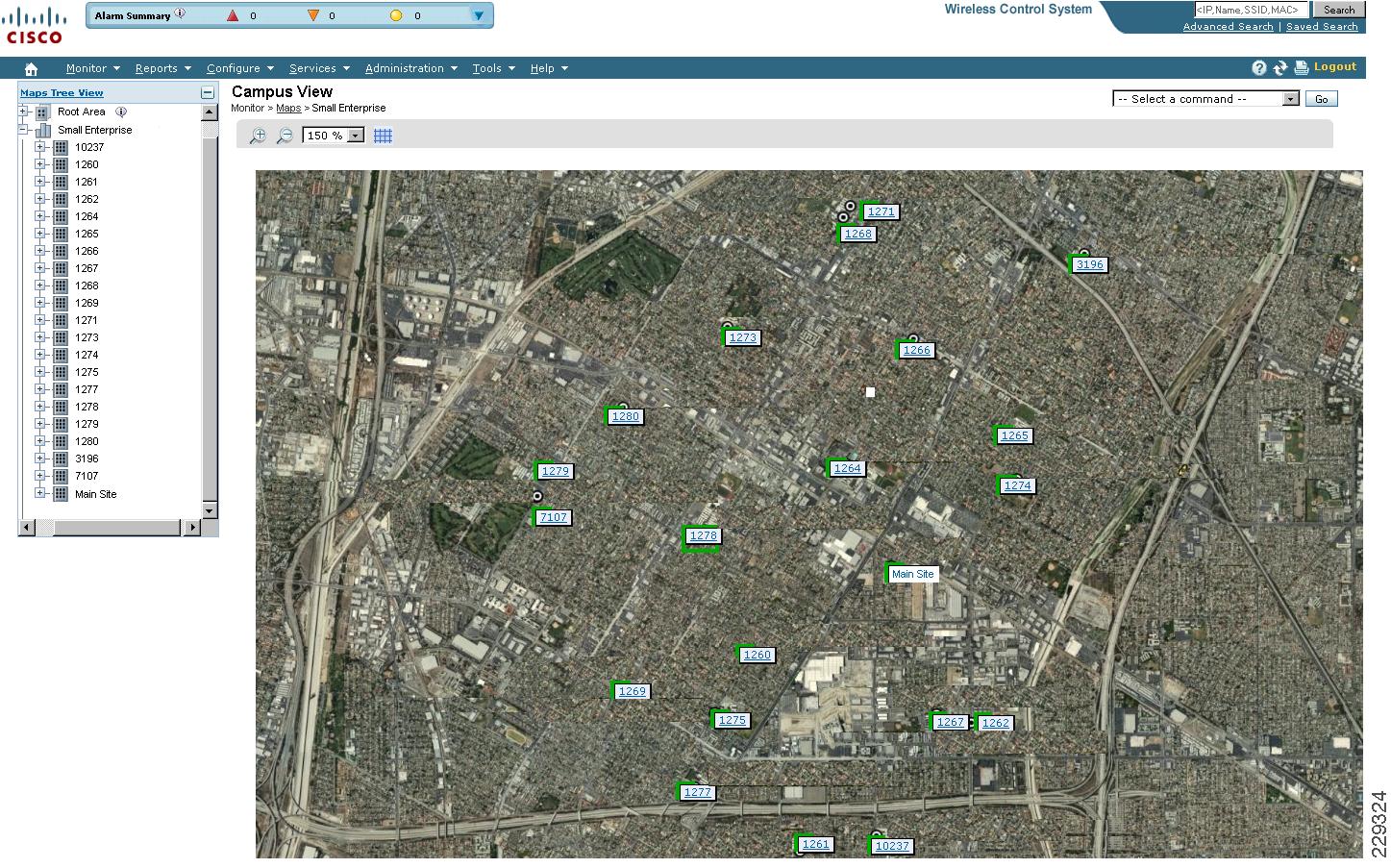Click the refresh page icon

(x=1280, y=67)
